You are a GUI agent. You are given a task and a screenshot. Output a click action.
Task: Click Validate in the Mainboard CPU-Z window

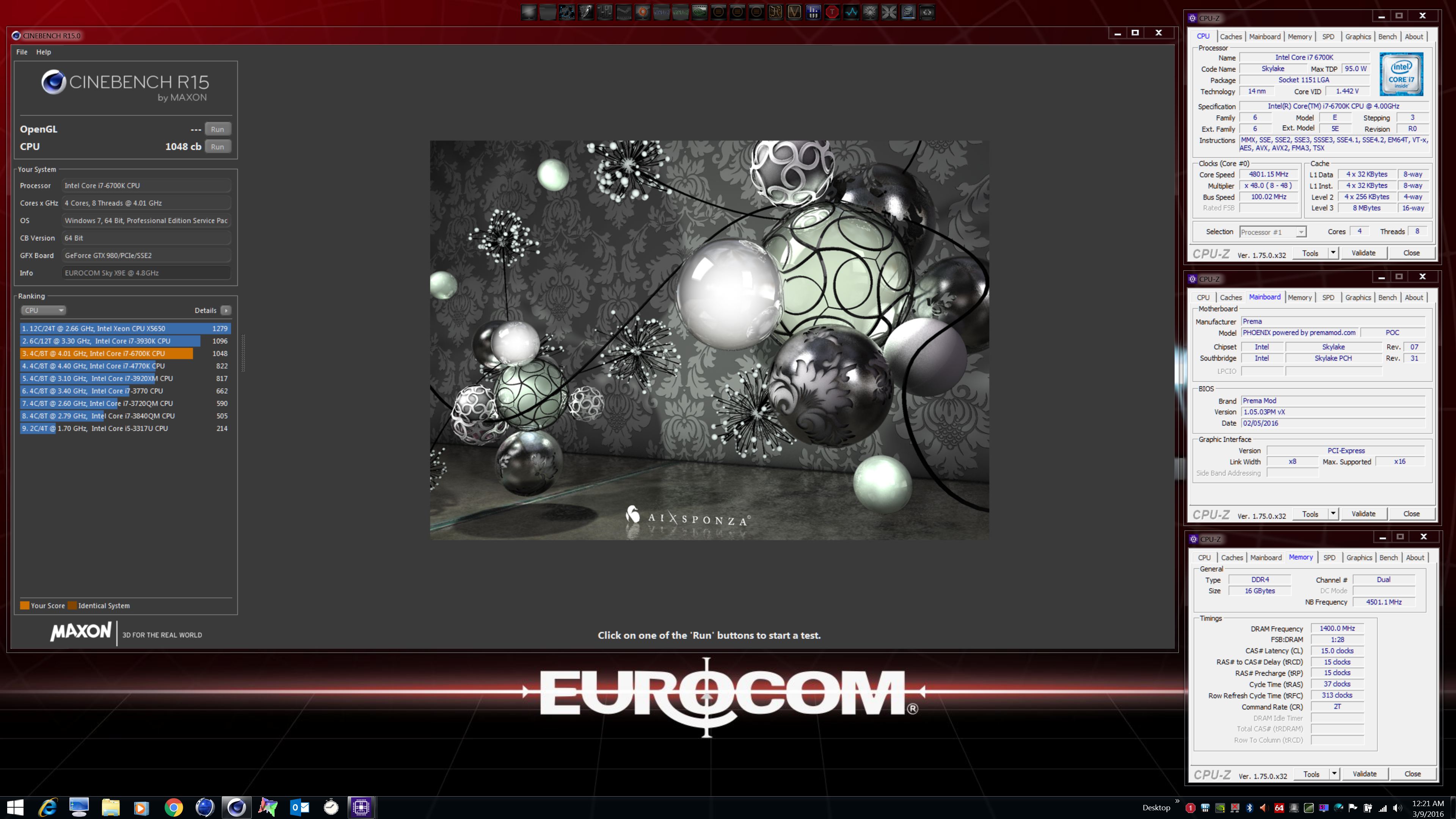[1363, 514]
